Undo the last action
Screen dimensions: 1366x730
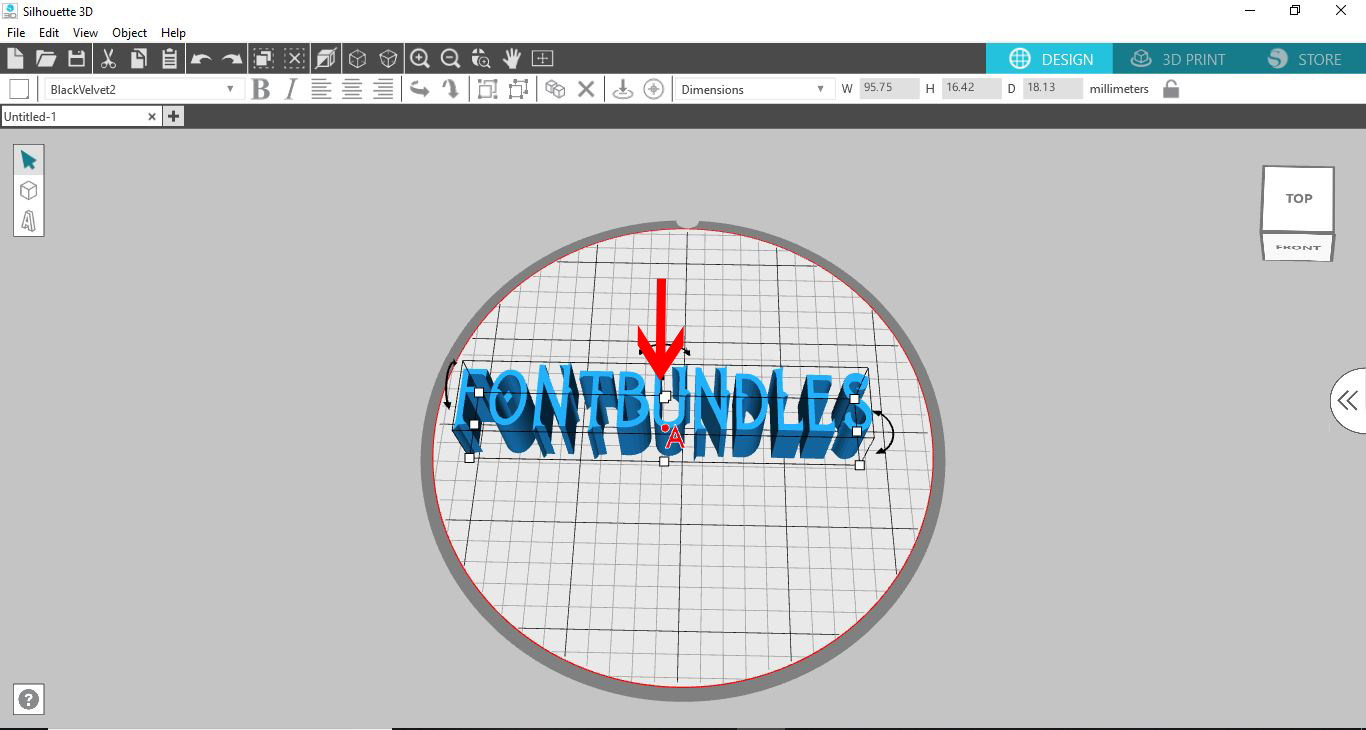coord(201,58)
